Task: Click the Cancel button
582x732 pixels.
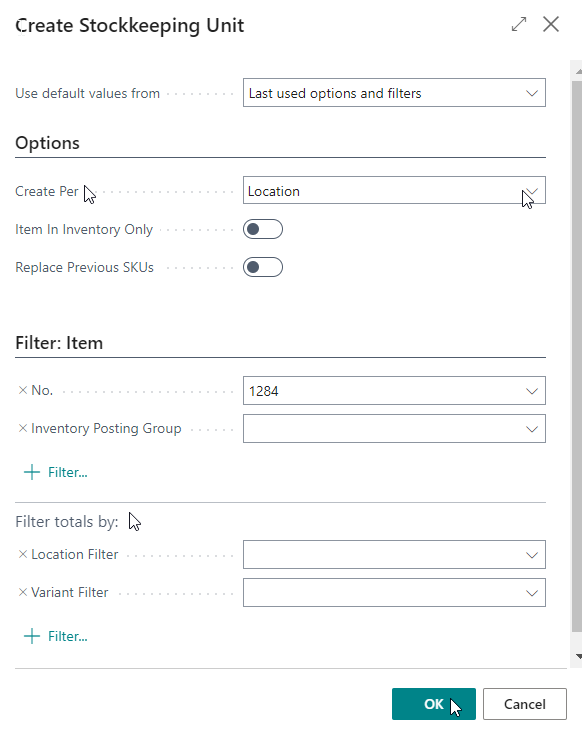Action: [x=525, y=704]
